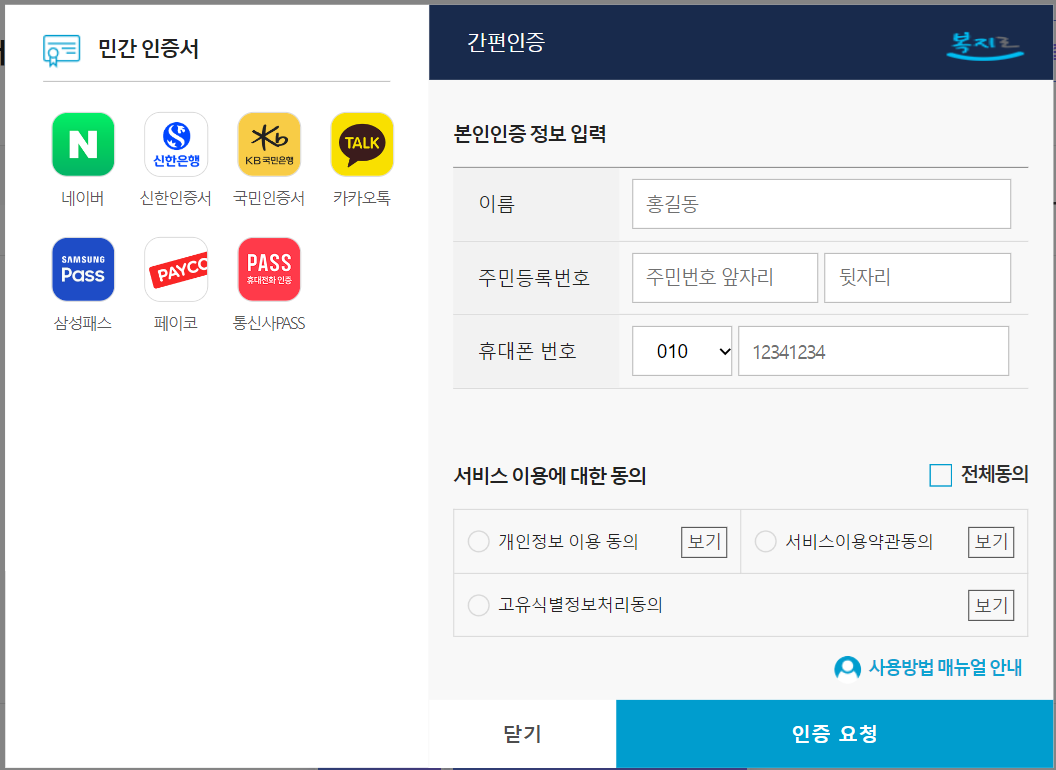Click 닫기 to close the dialog
Screen dimensions: 1056x770
coord(522,732)
